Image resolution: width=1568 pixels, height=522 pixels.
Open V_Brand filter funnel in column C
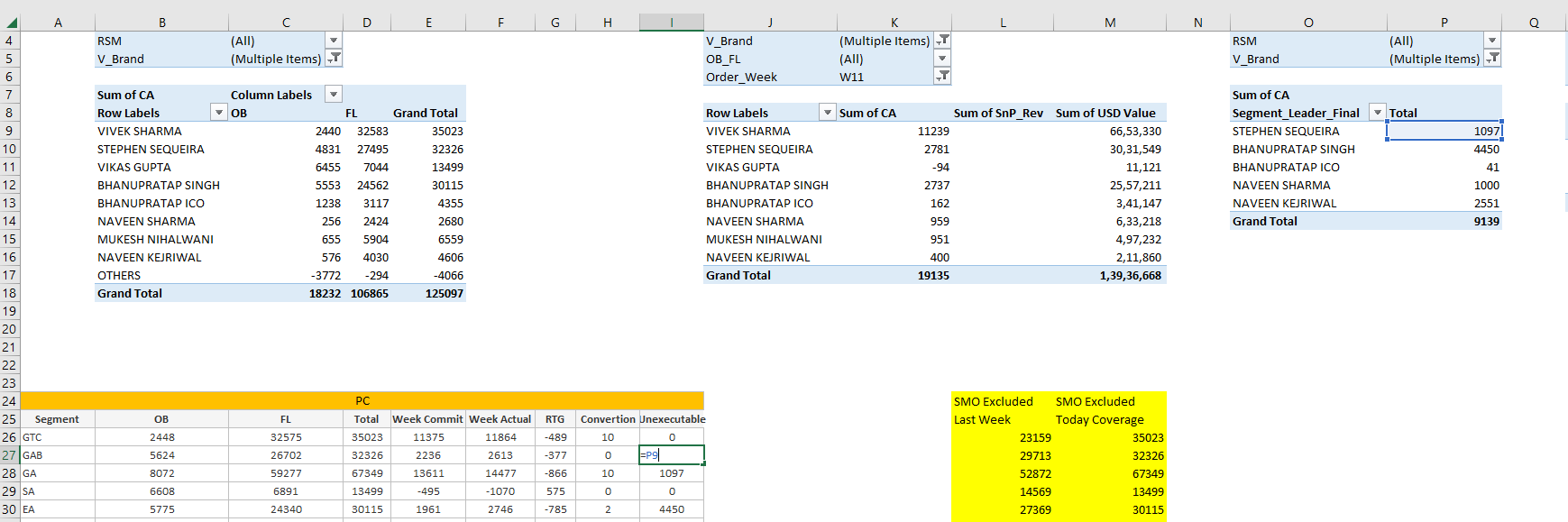coord(334,59)
